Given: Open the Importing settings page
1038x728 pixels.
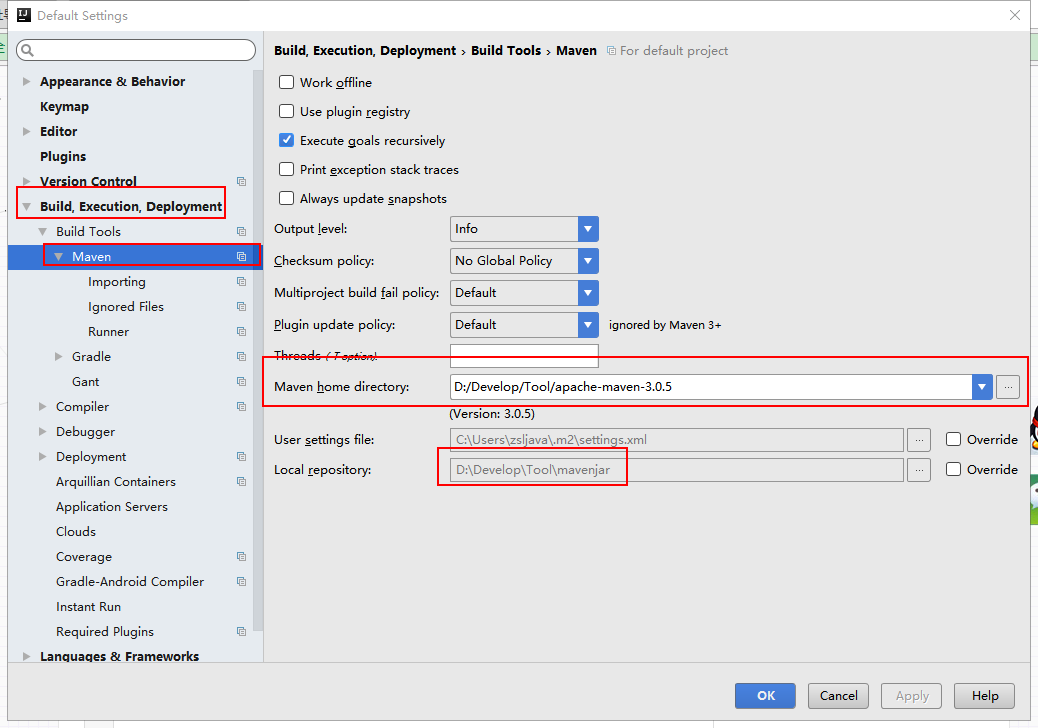Looking at the screenshot, I should tap(117, 282).
